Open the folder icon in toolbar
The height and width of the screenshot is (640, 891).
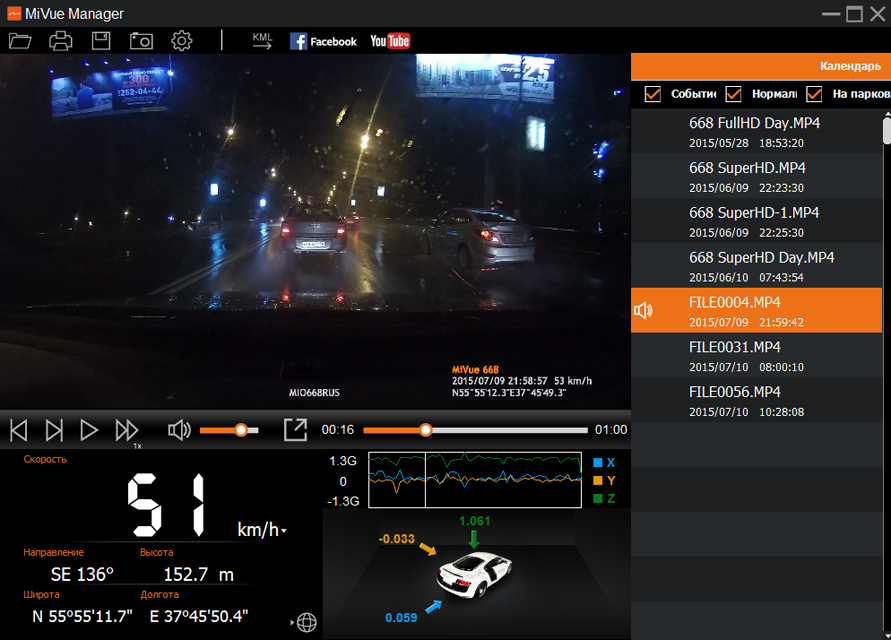(x=20, y=41)
